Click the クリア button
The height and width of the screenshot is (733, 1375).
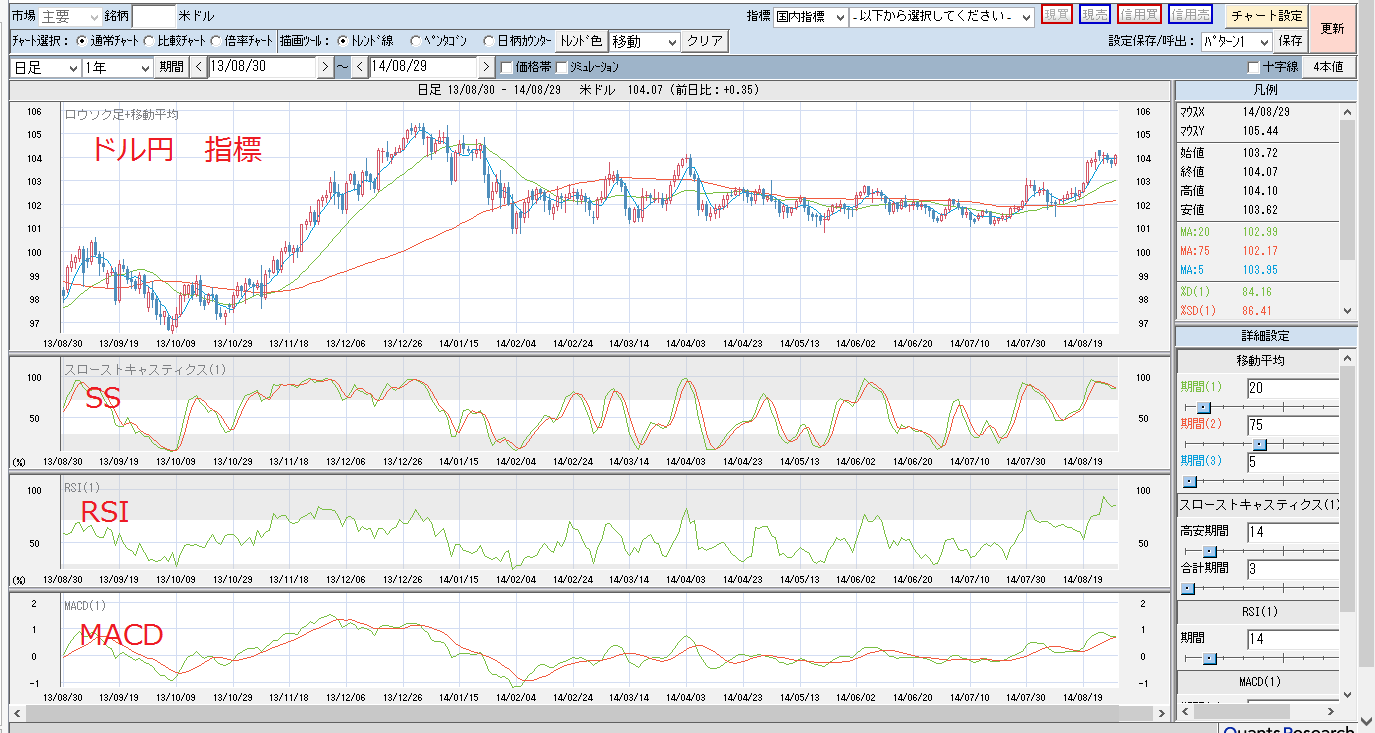pyautogui.click(x=705, y=42)
